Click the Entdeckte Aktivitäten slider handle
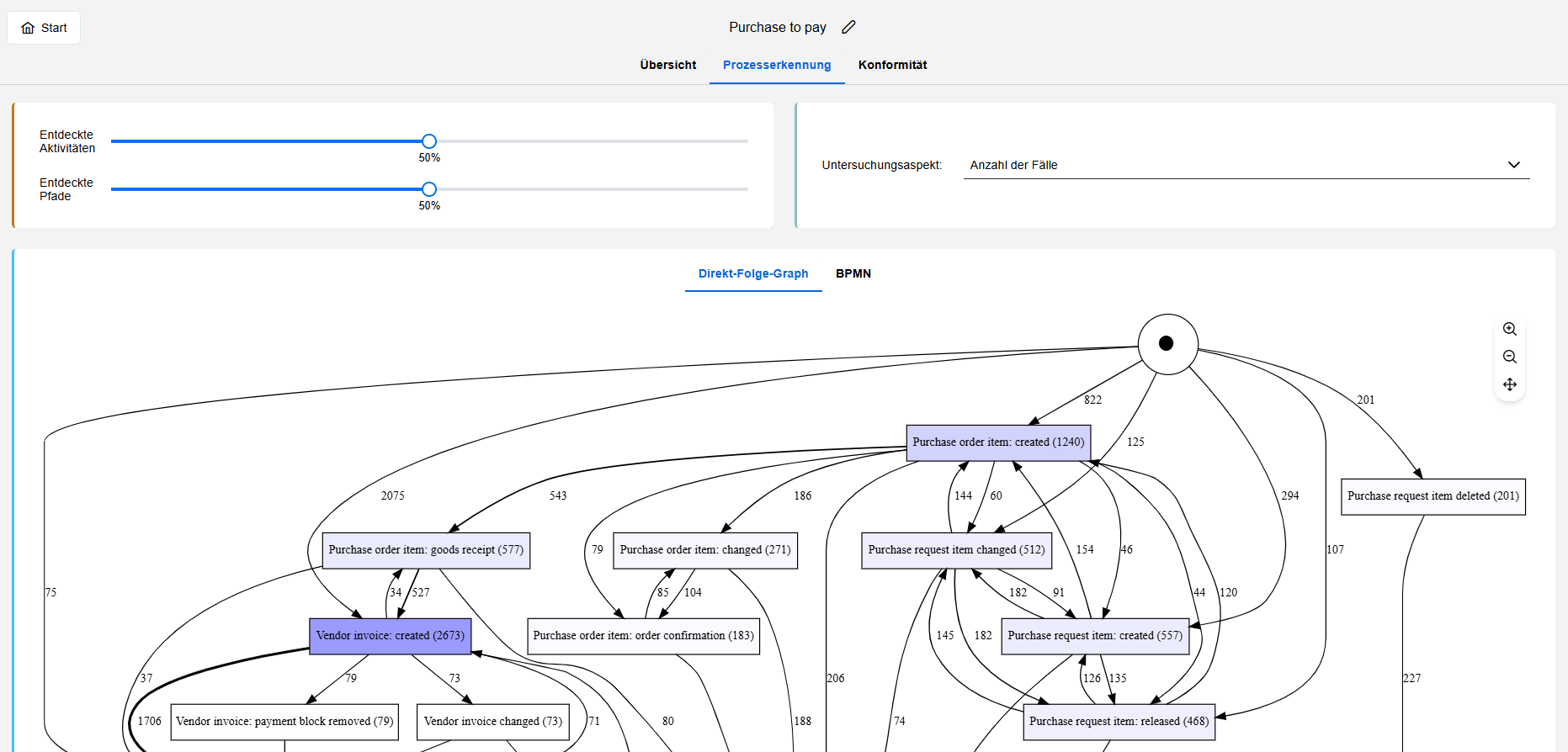This screenshot has height=752, width=1568. pyautogui.click(x=429, y=141)
